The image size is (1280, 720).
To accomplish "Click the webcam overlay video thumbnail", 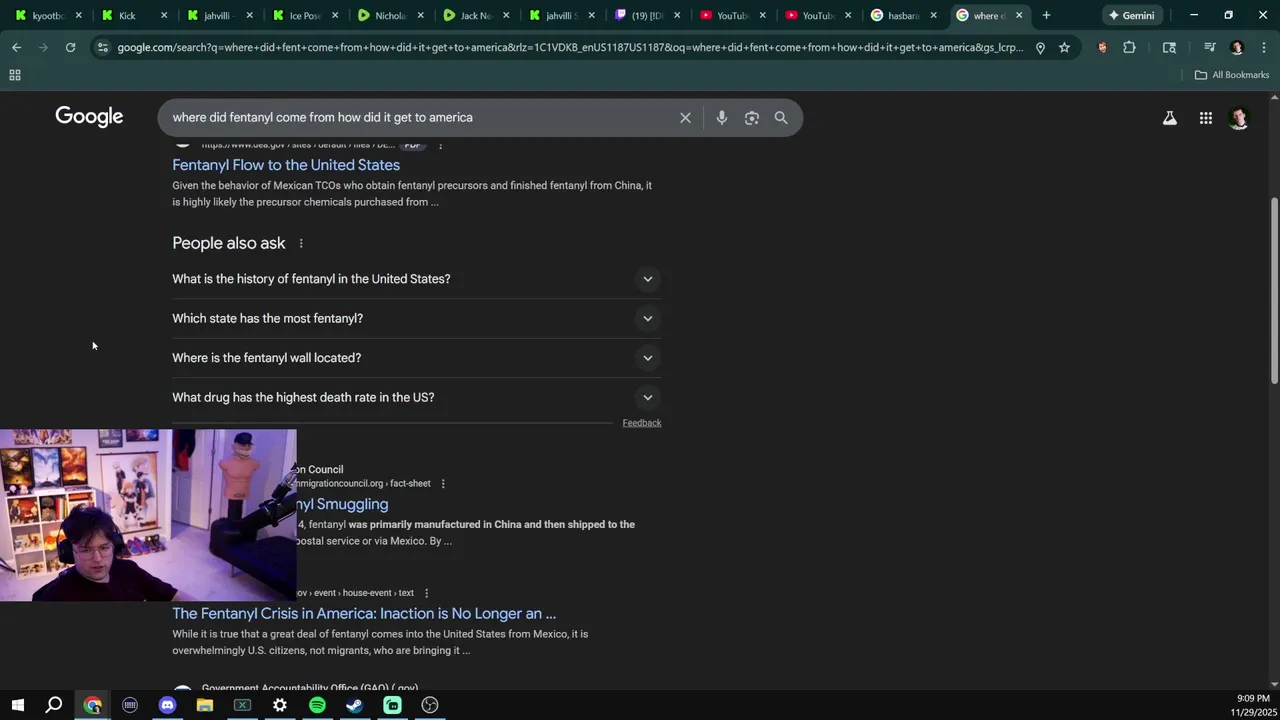I will click(148, 515).
